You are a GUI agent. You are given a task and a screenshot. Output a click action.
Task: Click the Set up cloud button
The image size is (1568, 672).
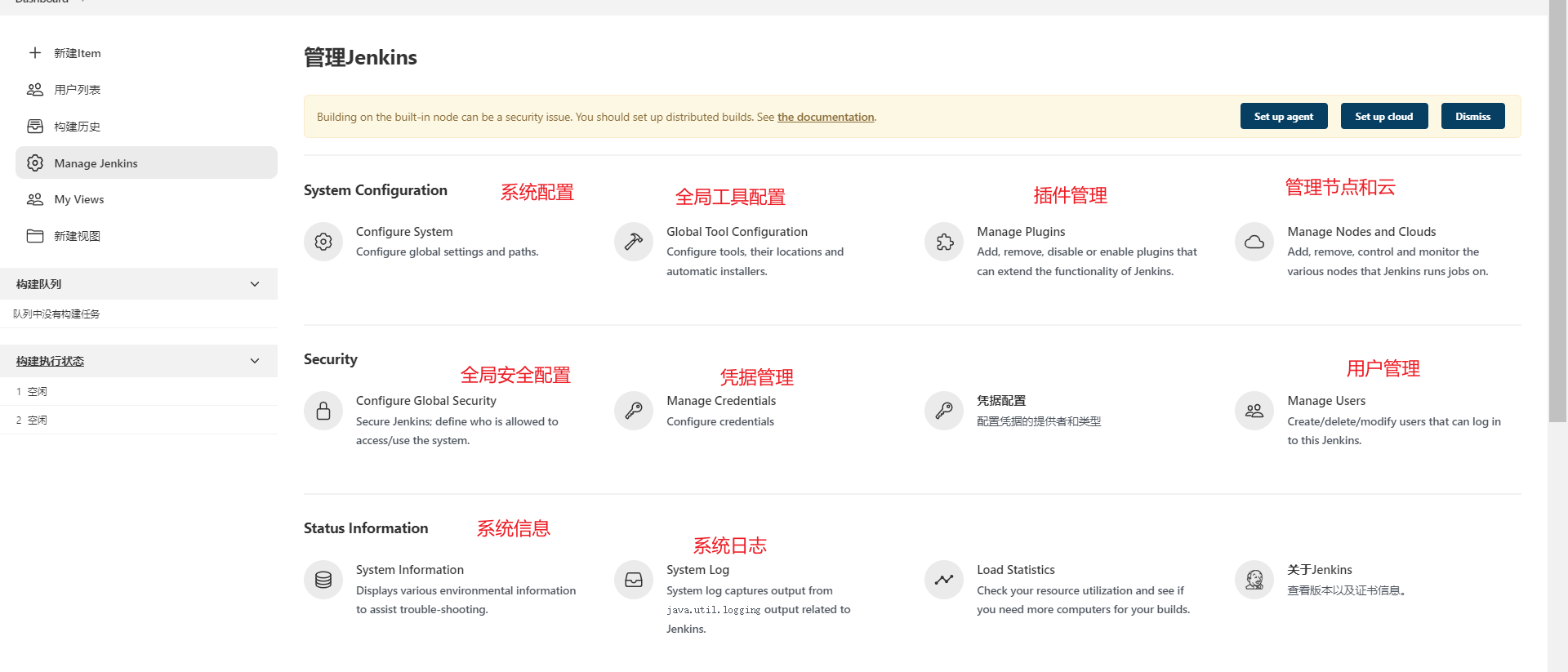[x=1384, y=116]
